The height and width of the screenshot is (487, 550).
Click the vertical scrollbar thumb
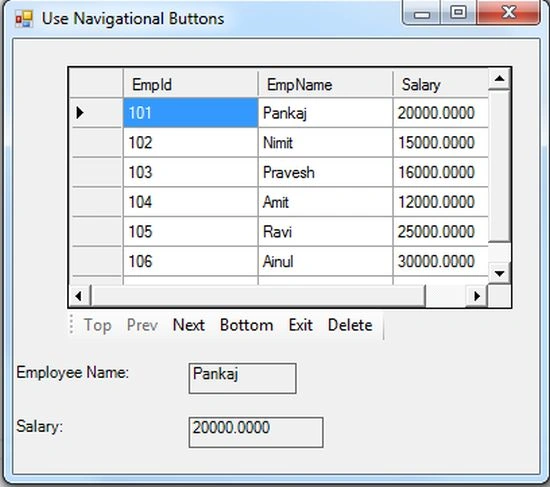coord(499,166)
